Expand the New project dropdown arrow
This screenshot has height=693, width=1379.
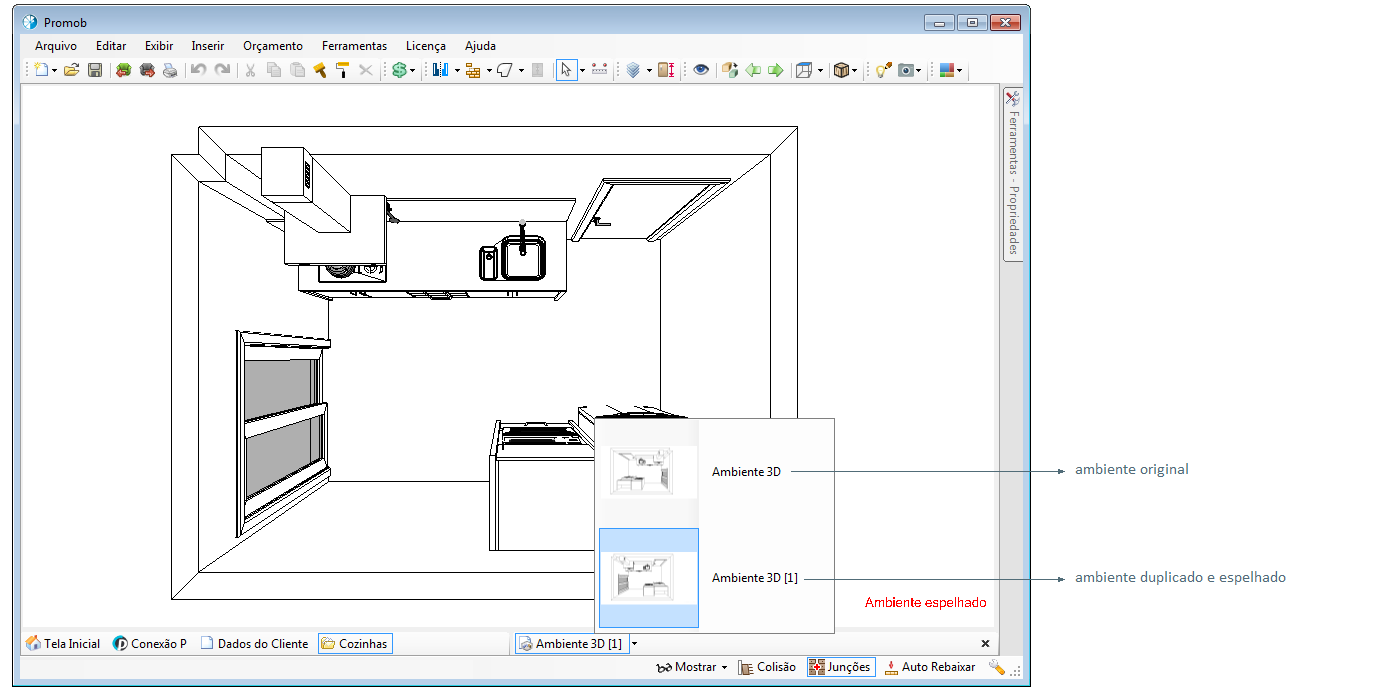[x=55, y=71]
